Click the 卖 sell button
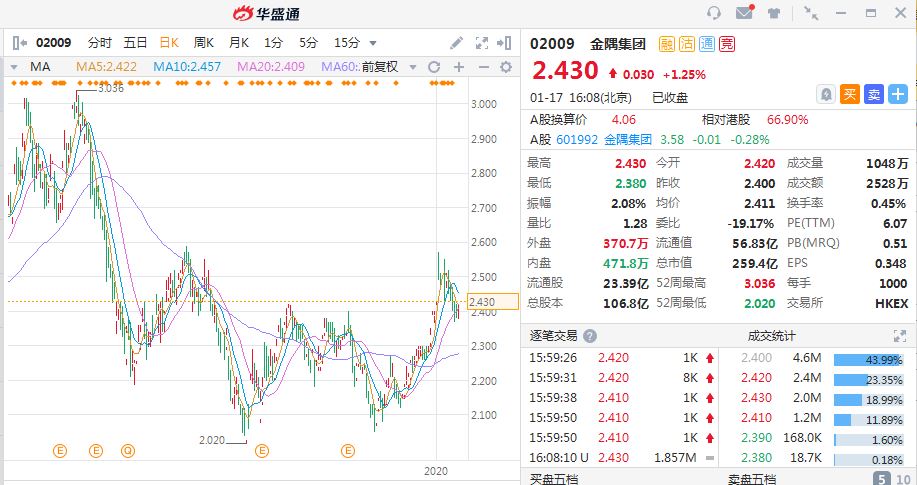Viewport: 917px width, 485px height. 874,94
